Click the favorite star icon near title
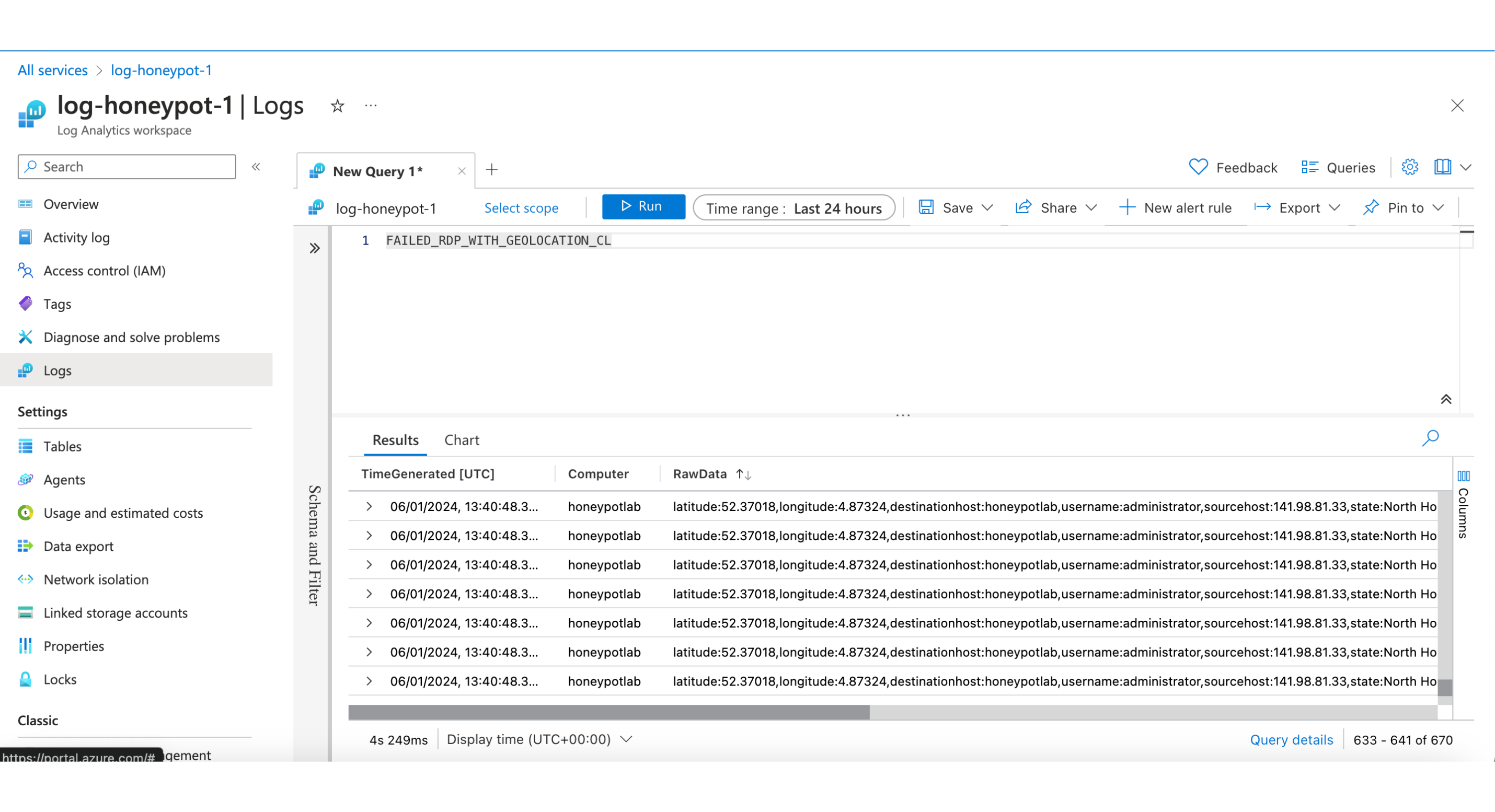 (337, 106)
